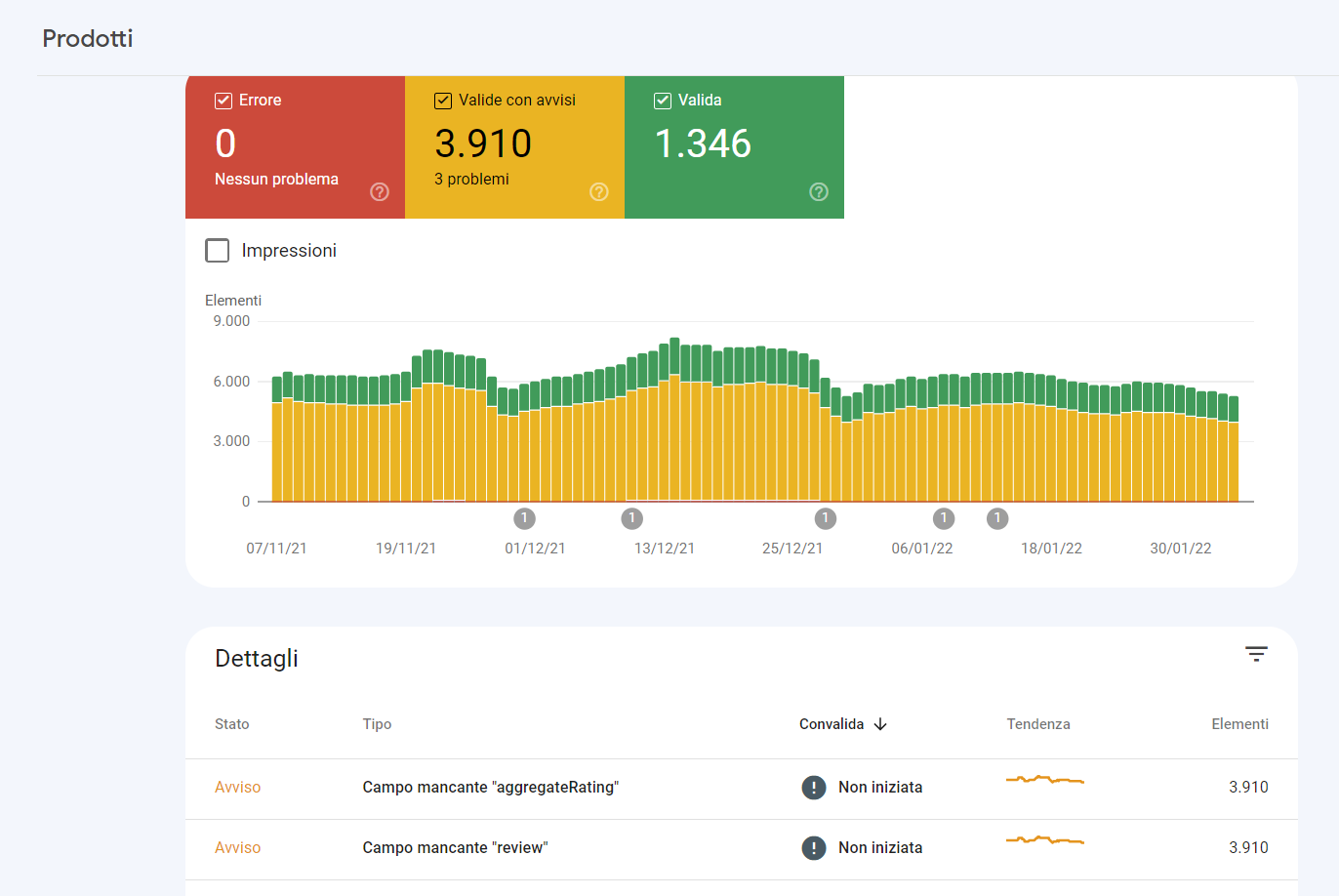Open the Campo mancante "review" row
Screen dimensions: 1339x896
click(x=742, y=849)
